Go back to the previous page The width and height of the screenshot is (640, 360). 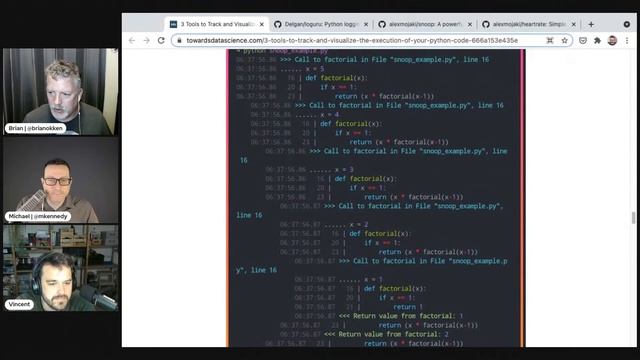click(132, 40)
